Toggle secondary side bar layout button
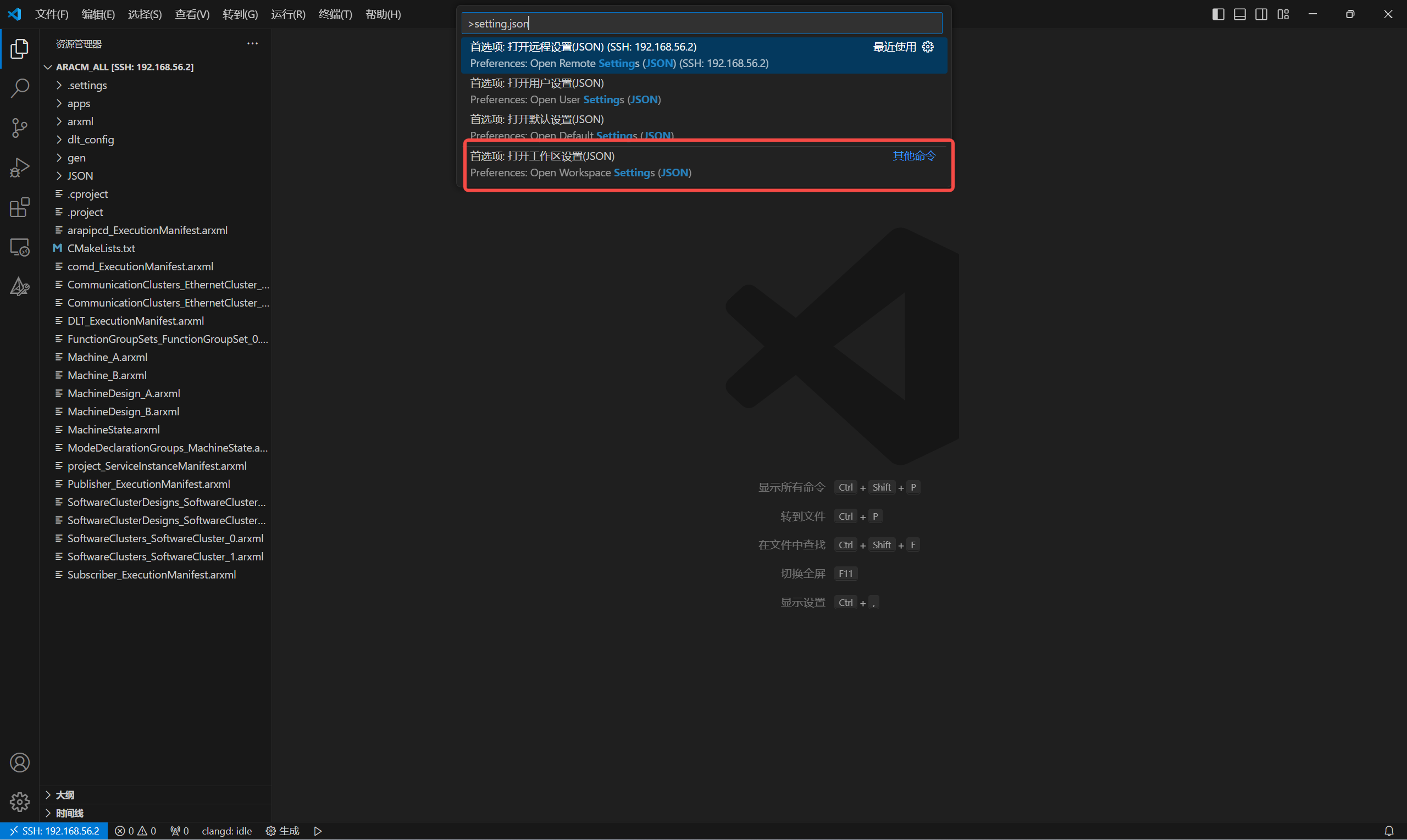Image resolution: width=1407 pixels, height=840 pixels. click(x=1261, y=14)
